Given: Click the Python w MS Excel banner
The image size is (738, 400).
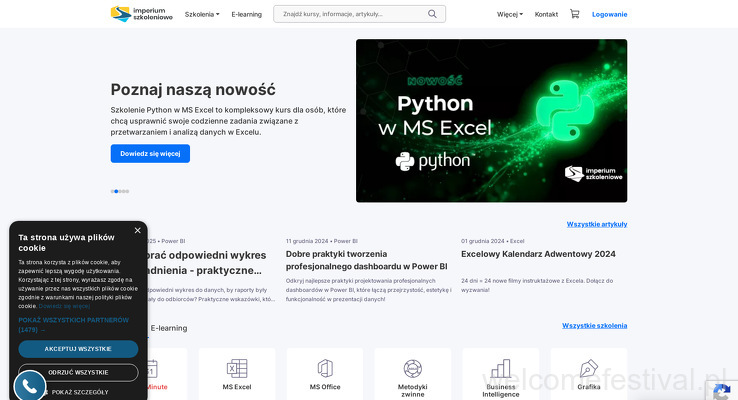Looking at the screenshot, I should (x=491, y=120).
